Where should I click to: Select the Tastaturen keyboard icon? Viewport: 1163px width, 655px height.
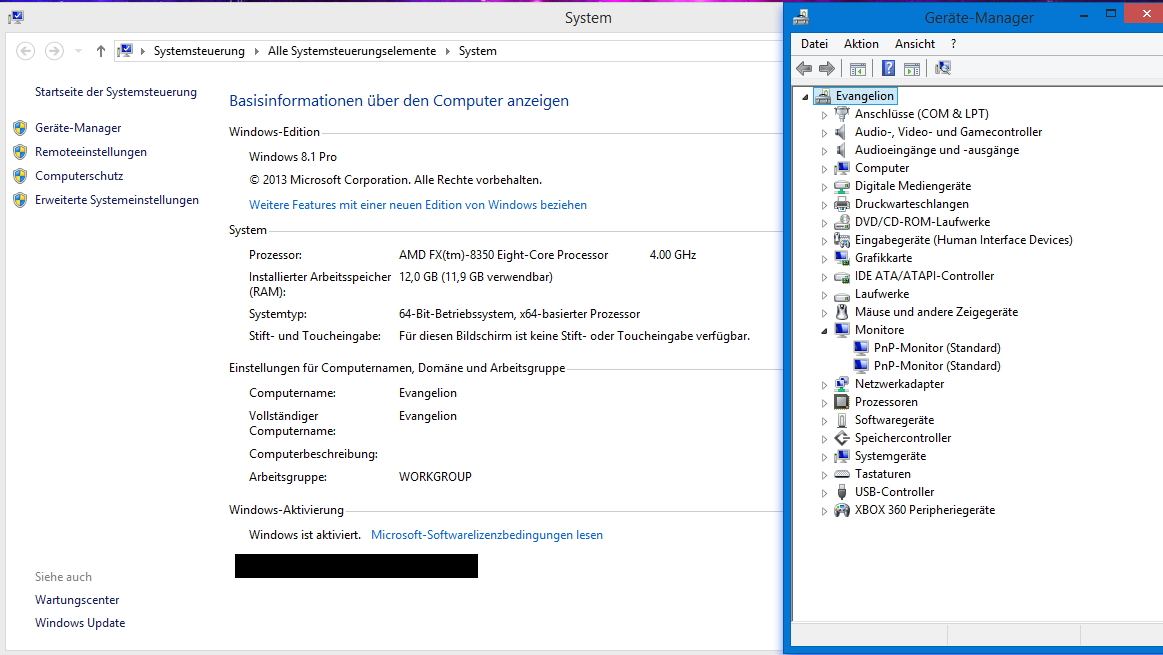coord(841,474)
